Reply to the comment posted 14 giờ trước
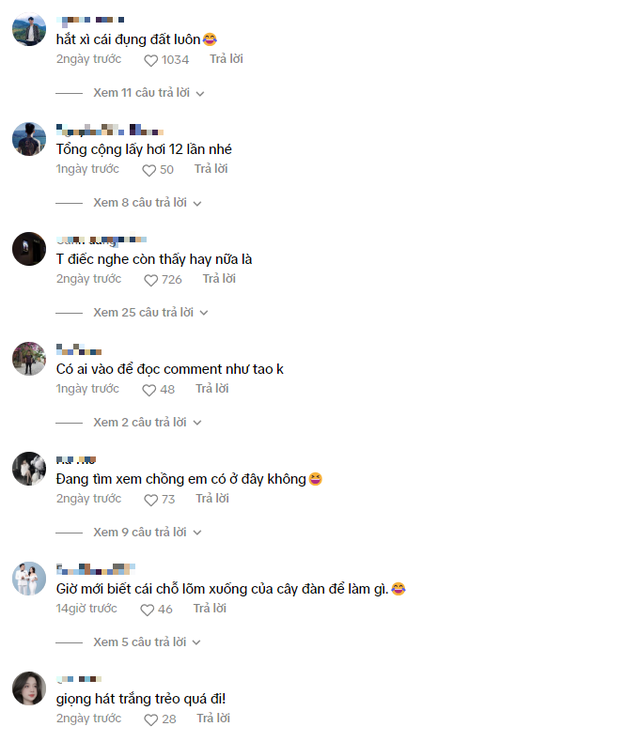640x742 pixels. [x=210, y=608]
